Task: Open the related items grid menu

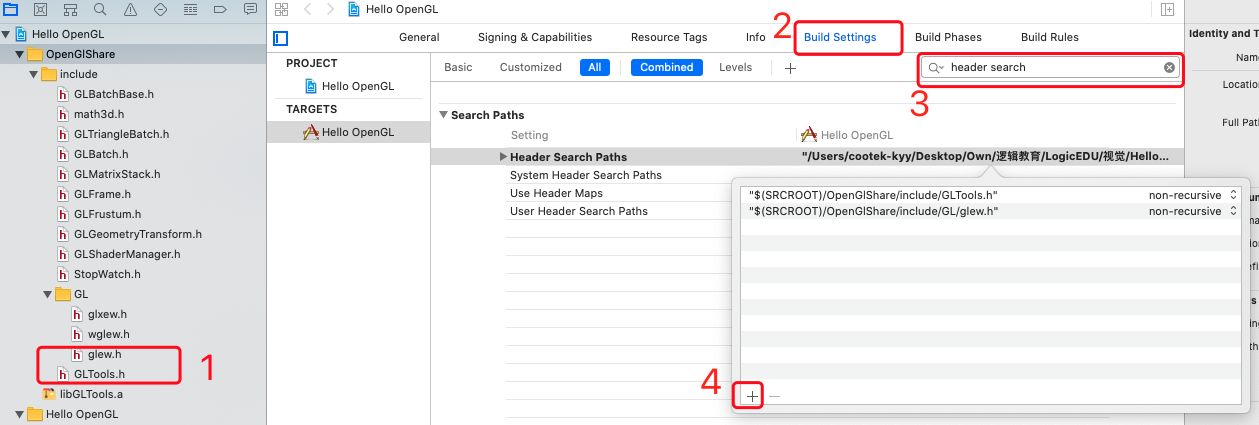Action: tap(281, 9)
